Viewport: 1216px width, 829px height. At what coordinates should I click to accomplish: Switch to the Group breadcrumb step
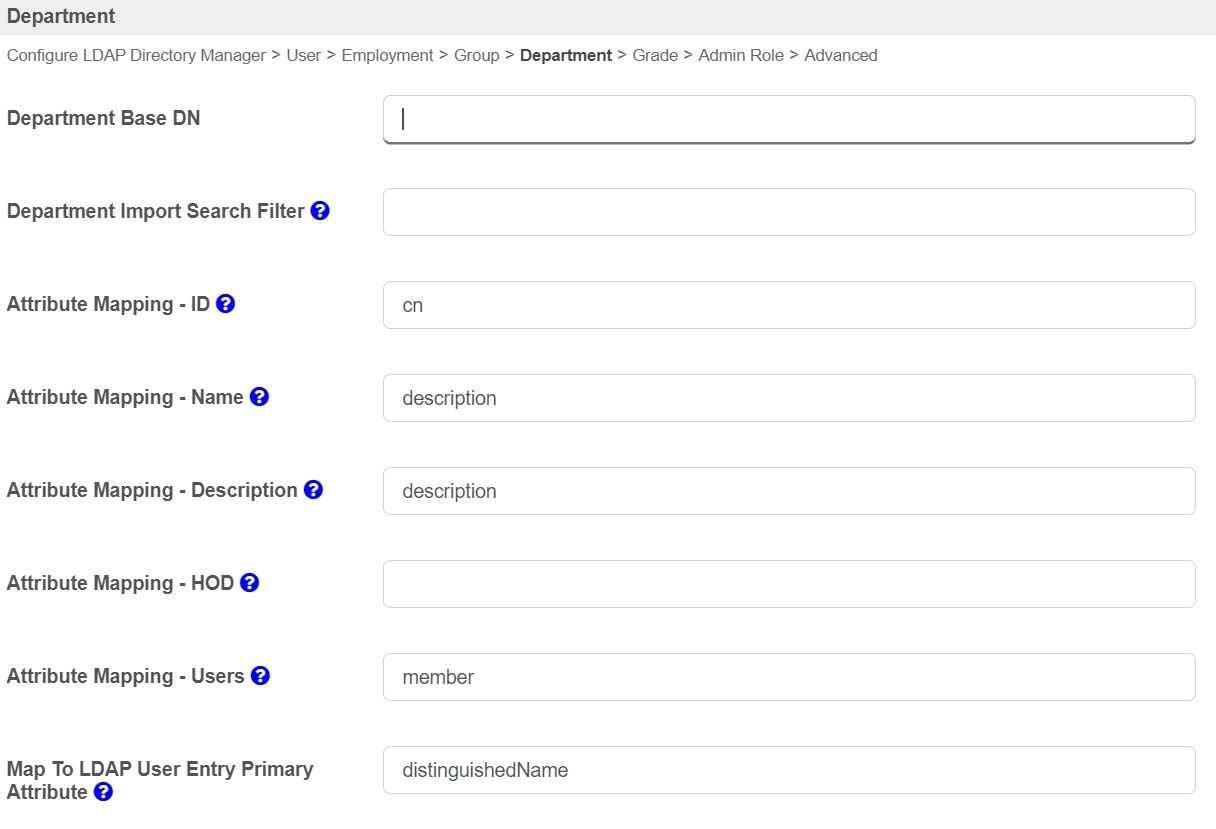(x=476, y=56)
